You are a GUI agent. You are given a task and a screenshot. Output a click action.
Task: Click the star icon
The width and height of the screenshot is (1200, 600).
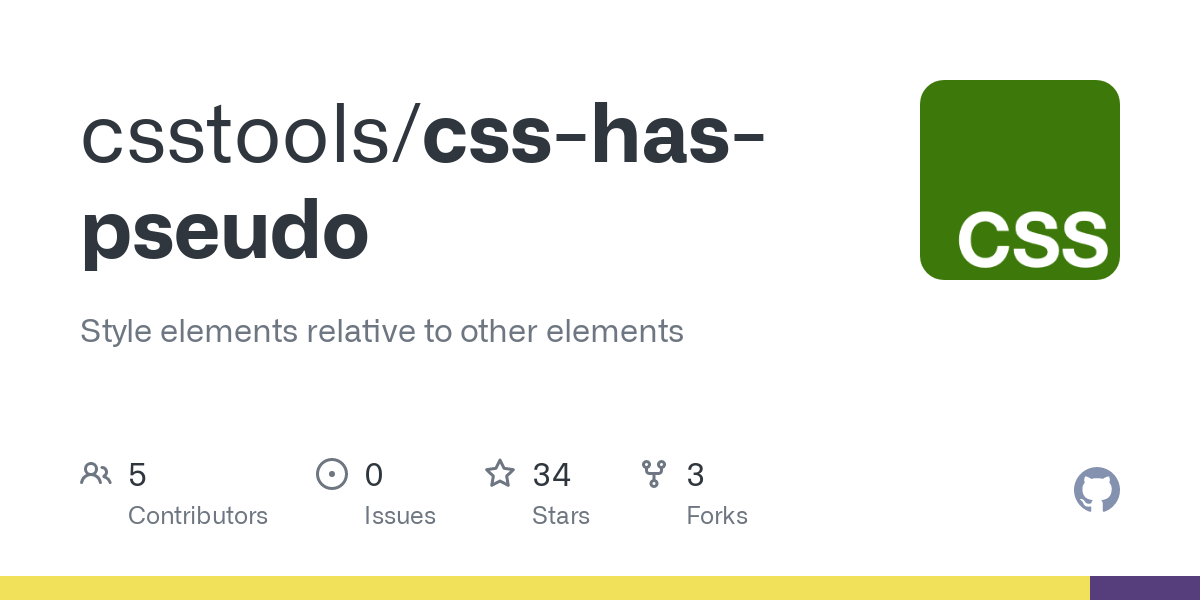(500, 473)
